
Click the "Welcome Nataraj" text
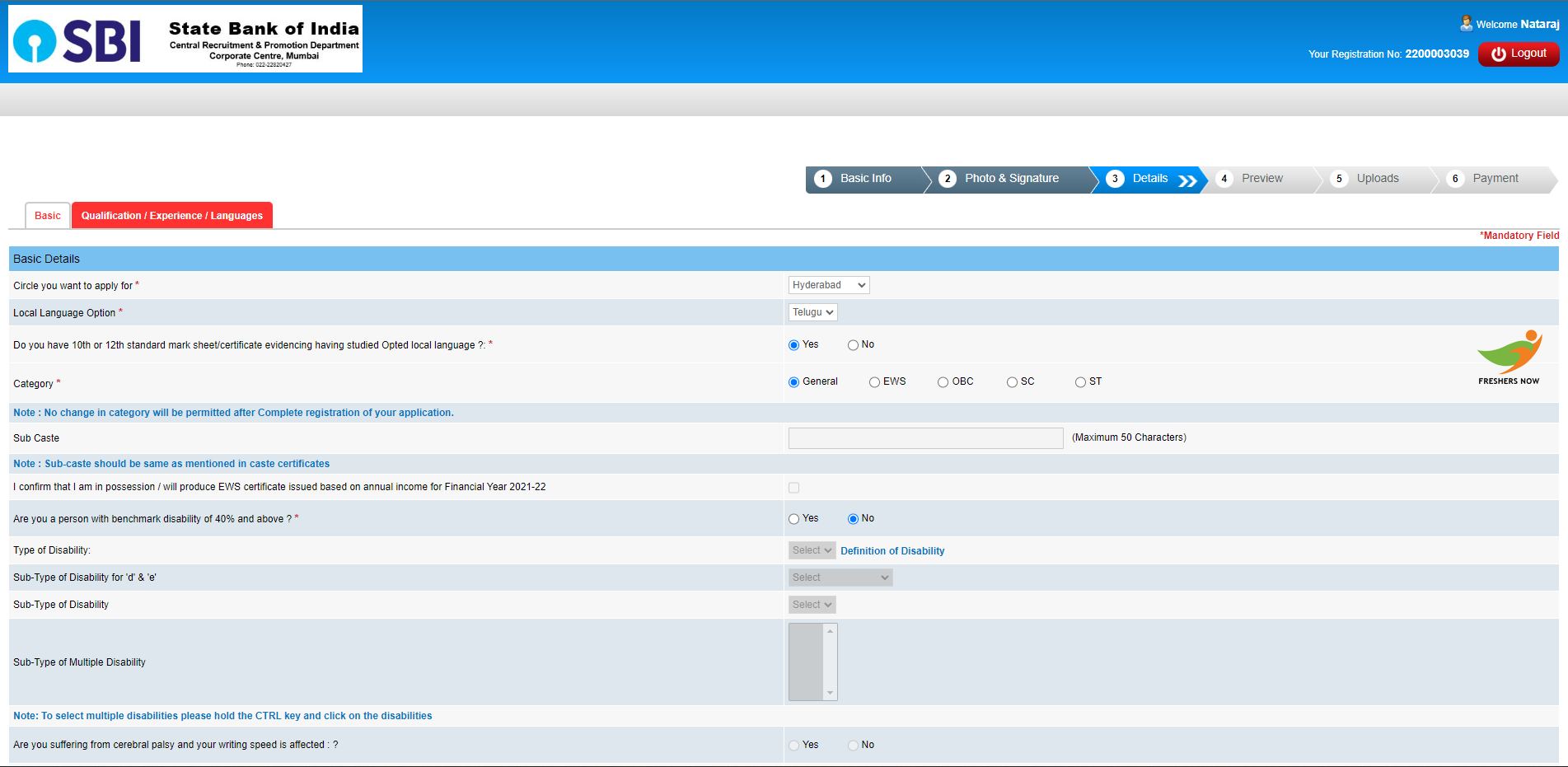(x=1518, y=25)
